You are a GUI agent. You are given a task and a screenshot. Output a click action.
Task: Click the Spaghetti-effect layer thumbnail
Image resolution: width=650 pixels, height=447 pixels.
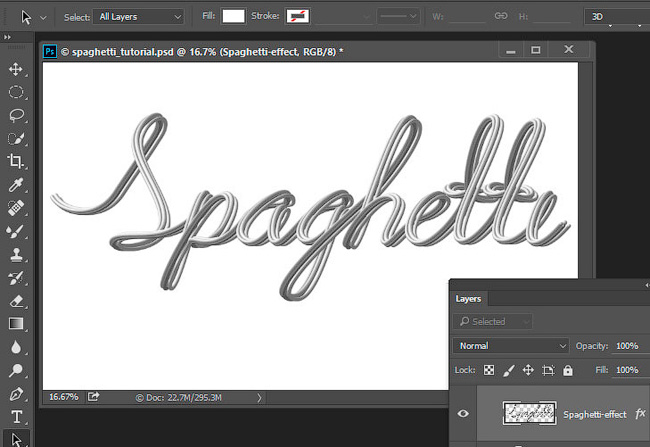tap(530, 413)
